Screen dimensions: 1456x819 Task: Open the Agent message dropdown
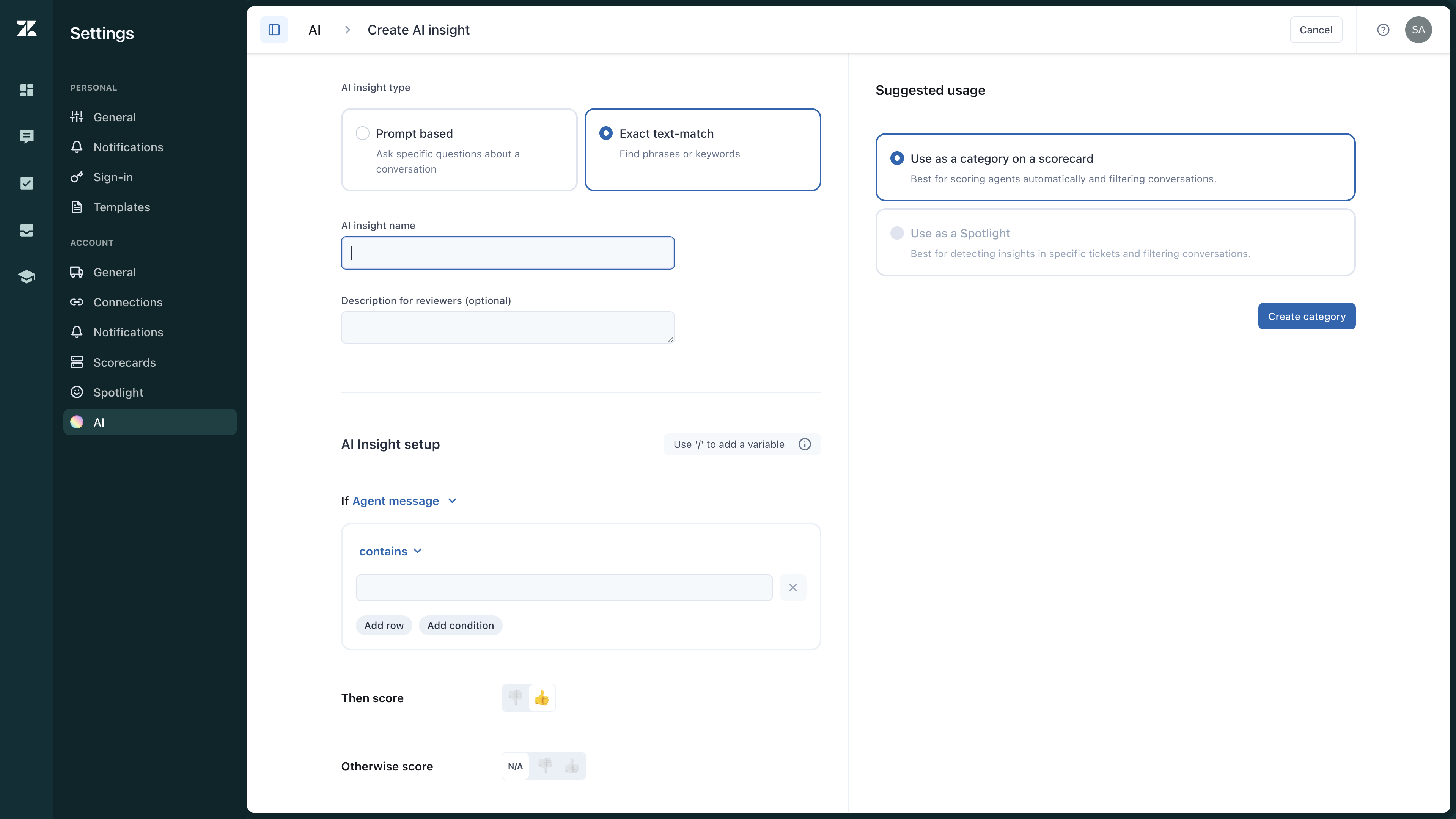tap(404, 501)
